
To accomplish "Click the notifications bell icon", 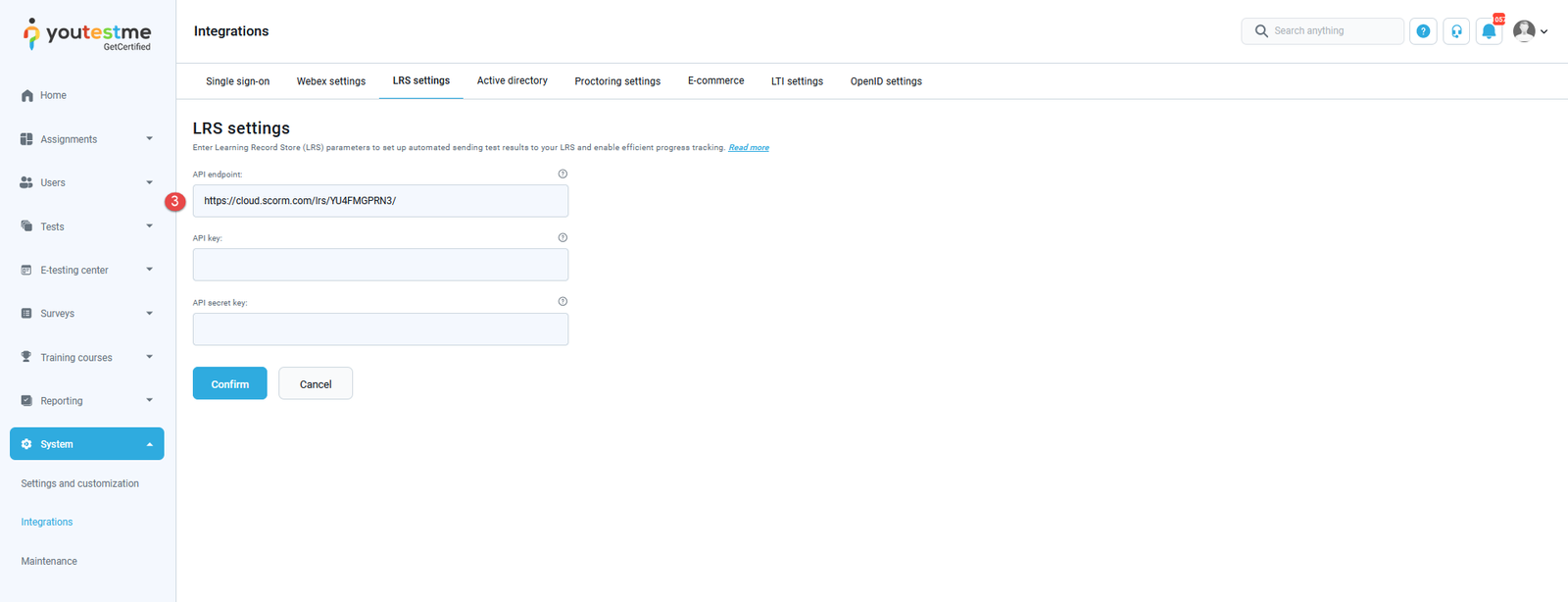I will pyautogui.click(x=1489, y=31).
